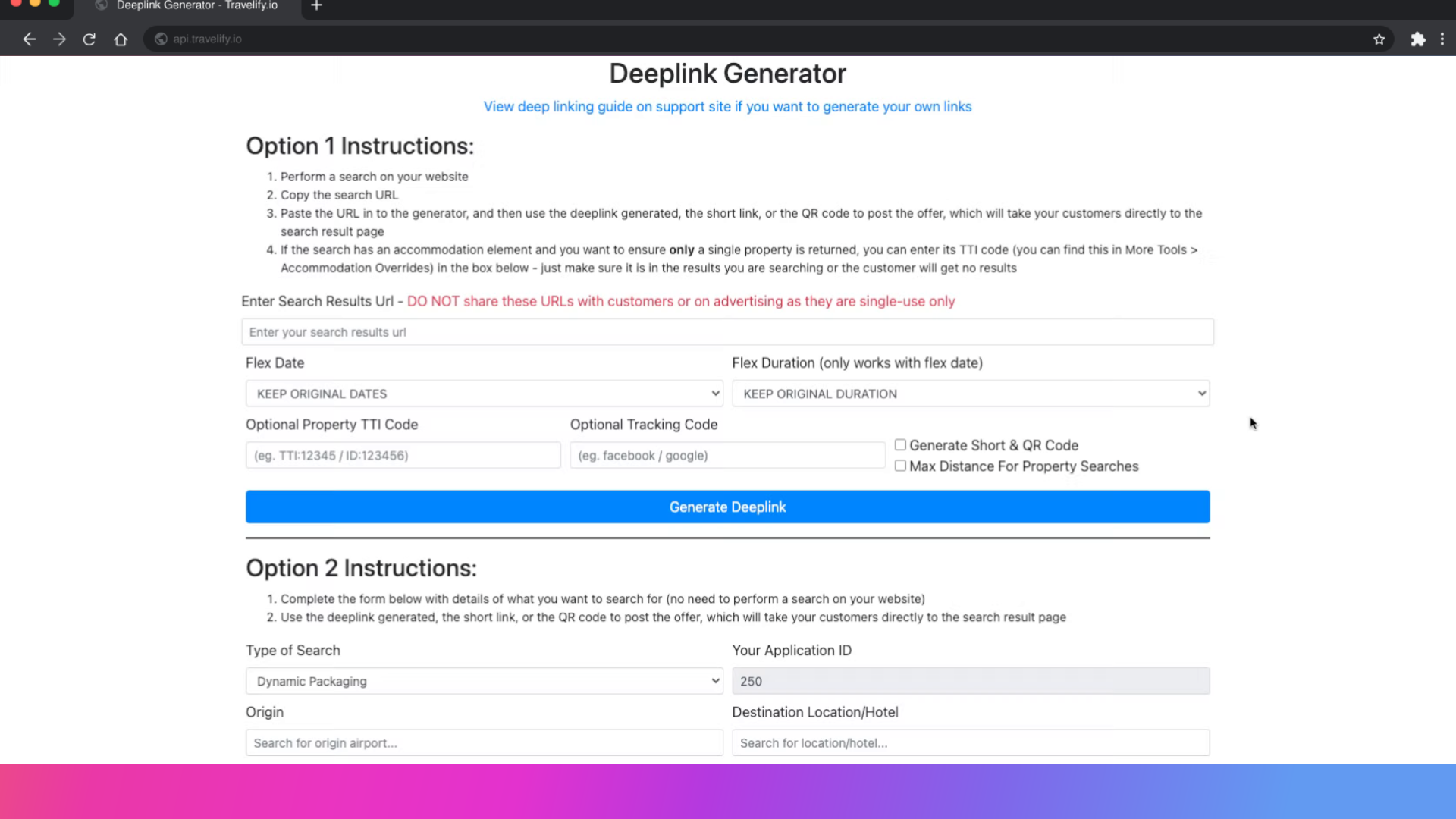The width and height of the screenshot is (1456, 819).
Task: Open the browser extensions puzzle icon
Action: (x=1418, y=39)
